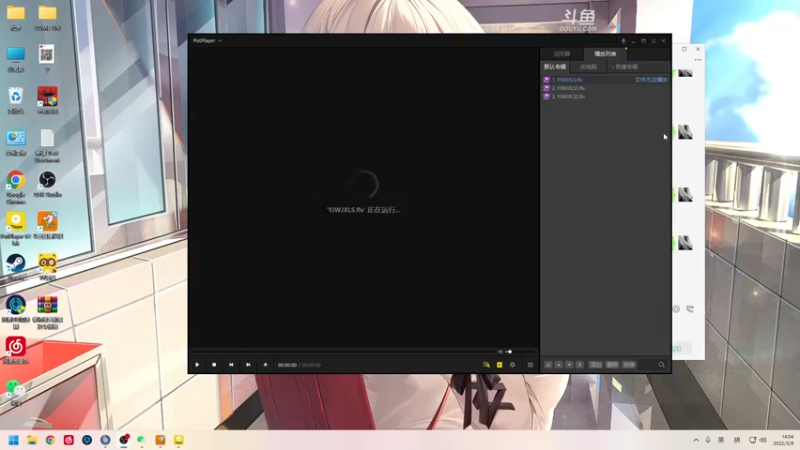Viewport: 800px width, 450px height.
Task: Switch to the 播放列表 playlist tab
Action: click(605, 54)
